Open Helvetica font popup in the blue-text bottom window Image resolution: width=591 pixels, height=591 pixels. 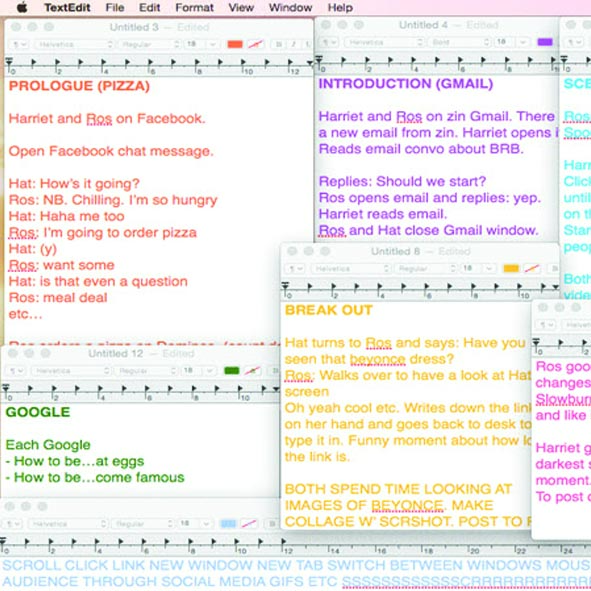point(68,524)
